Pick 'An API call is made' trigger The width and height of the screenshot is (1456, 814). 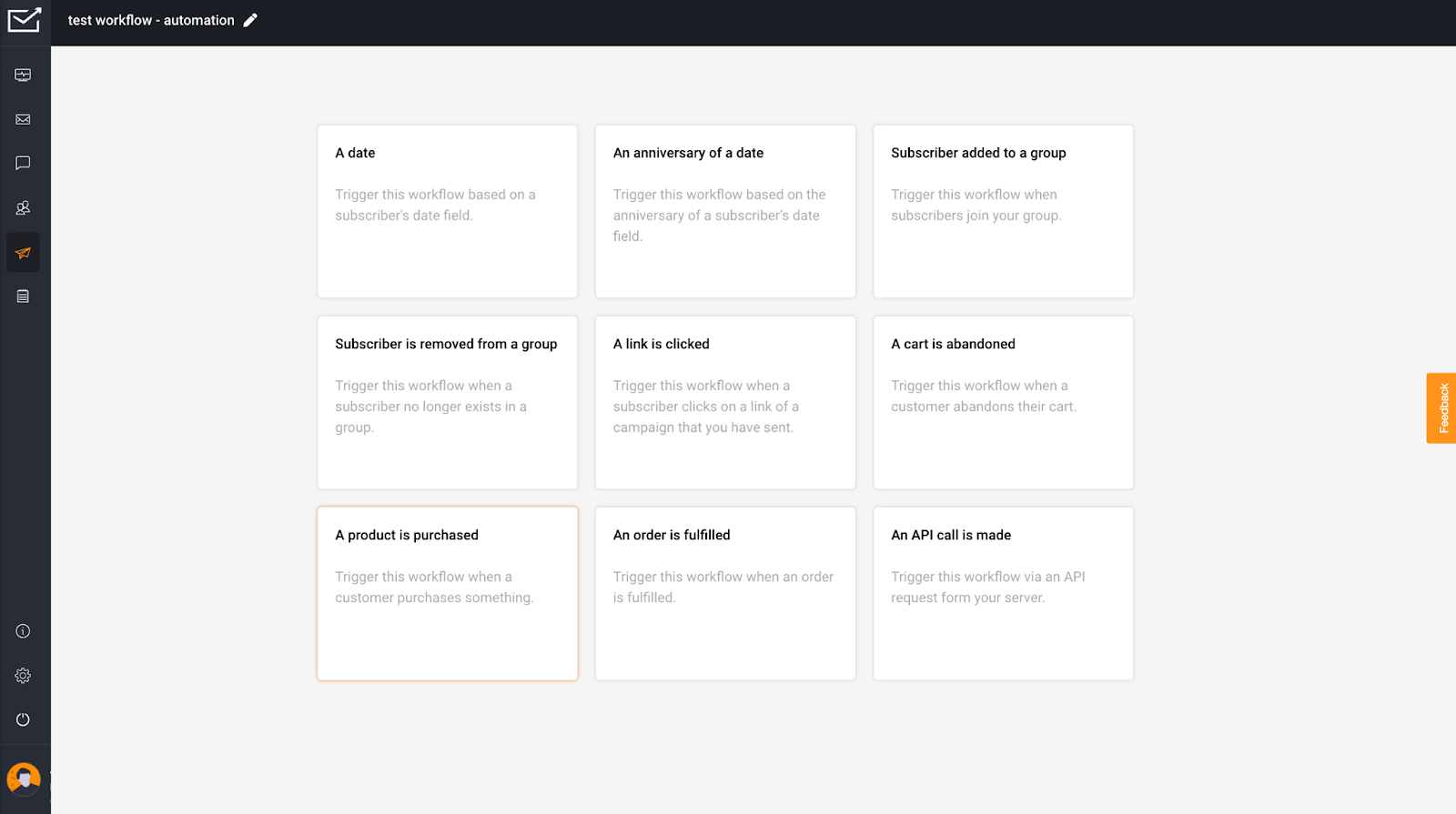point(1003,593)
